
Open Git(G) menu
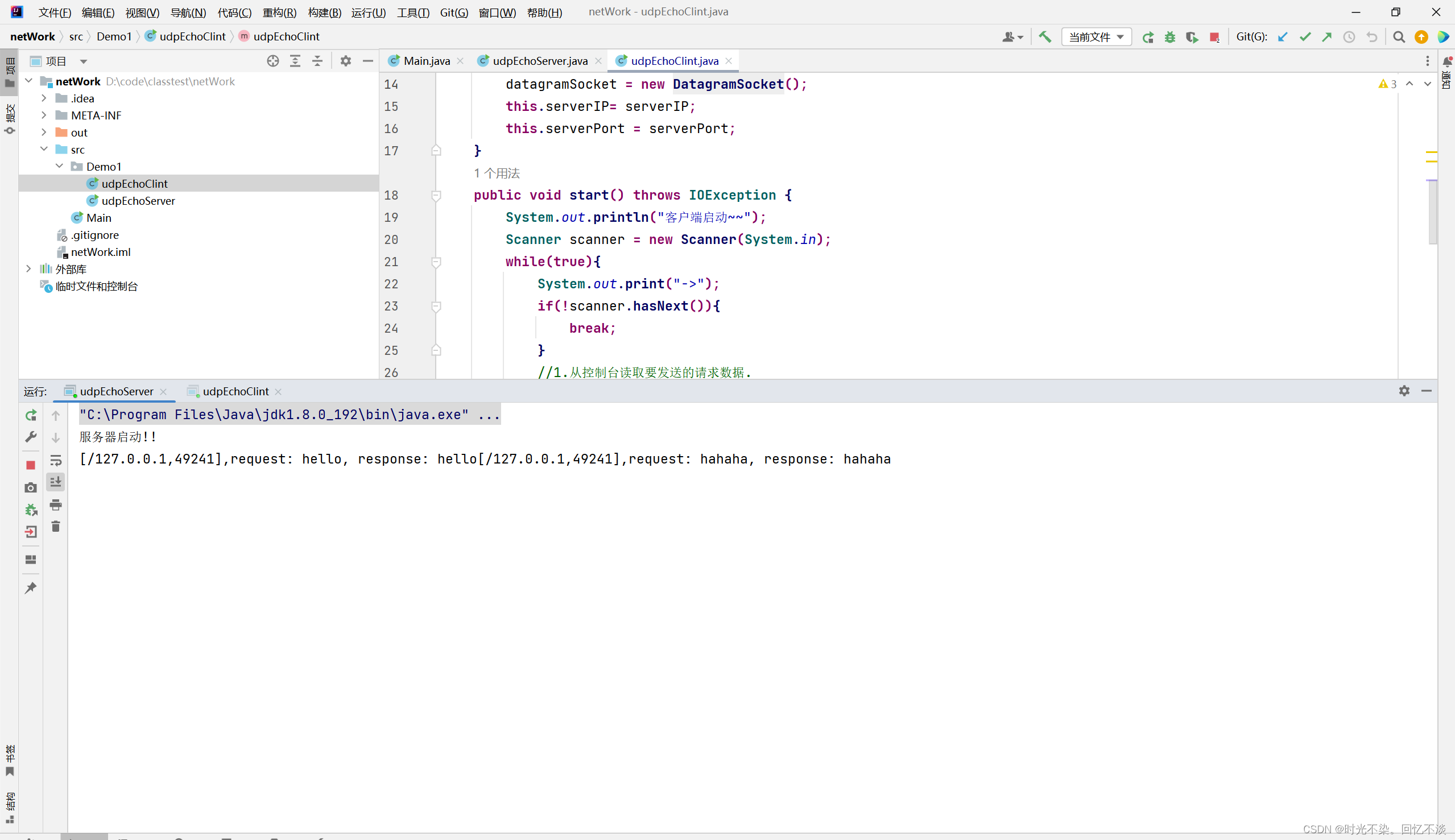(x=453, y=12)
